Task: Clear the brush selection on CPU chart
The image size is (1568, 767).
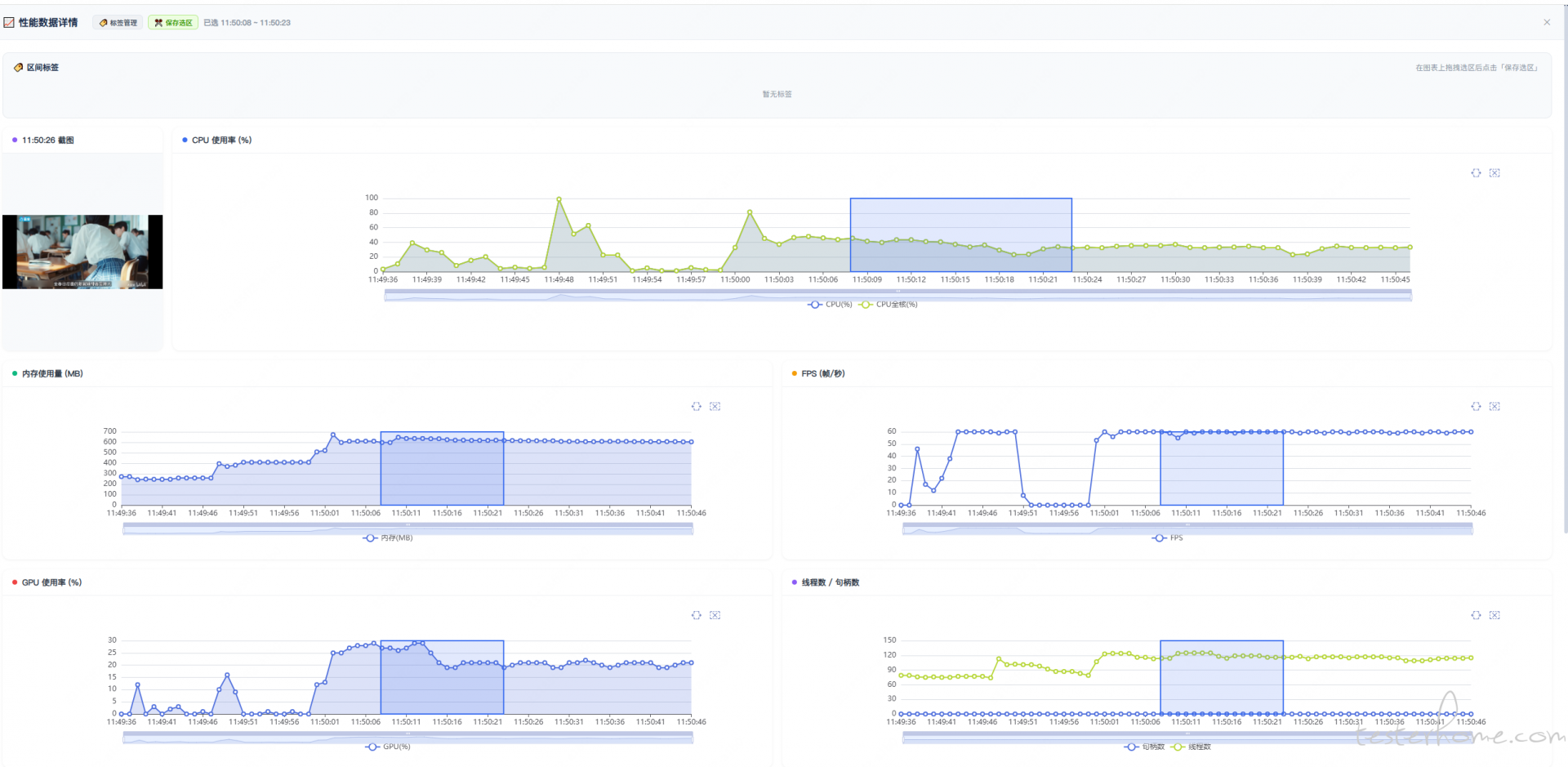Action: click(1494, 173)
